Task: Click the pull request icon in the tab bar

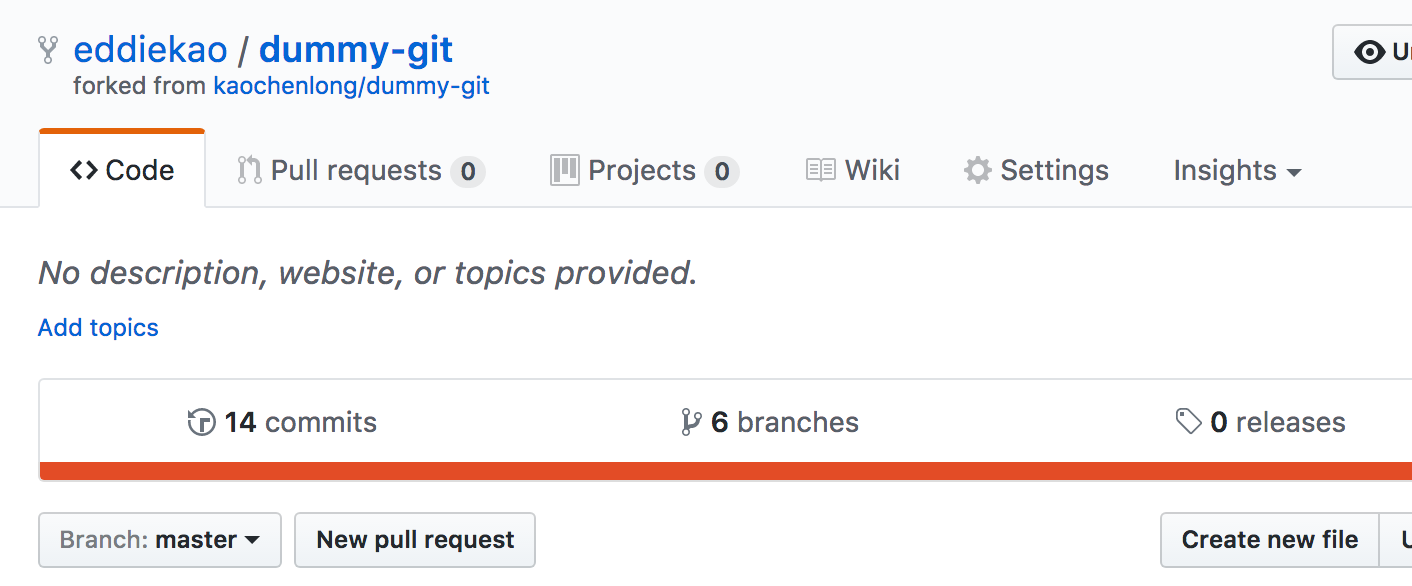Action: click(249, 171)
